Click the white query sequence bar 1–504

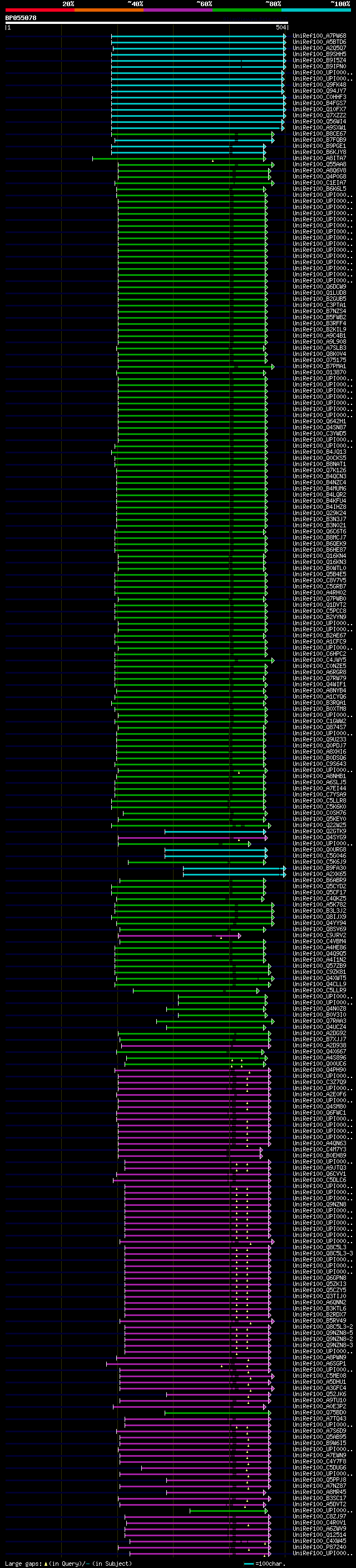pos(147,23)
